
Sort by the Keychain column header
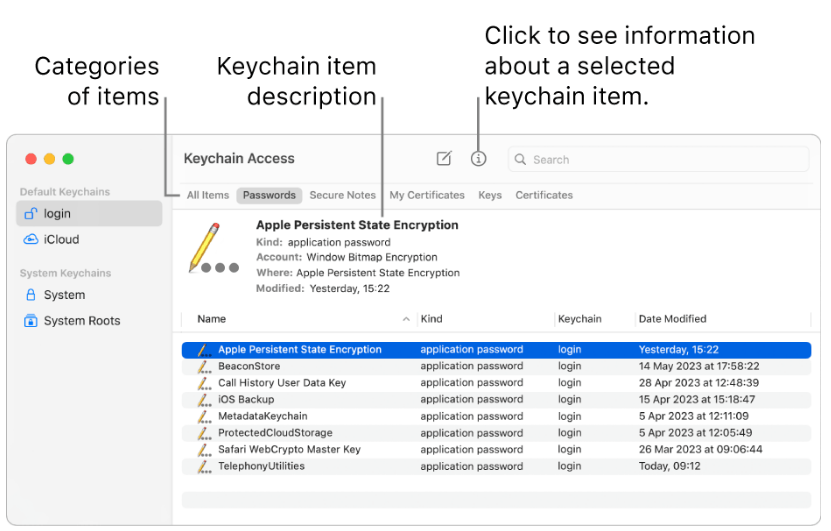[580, 319]
